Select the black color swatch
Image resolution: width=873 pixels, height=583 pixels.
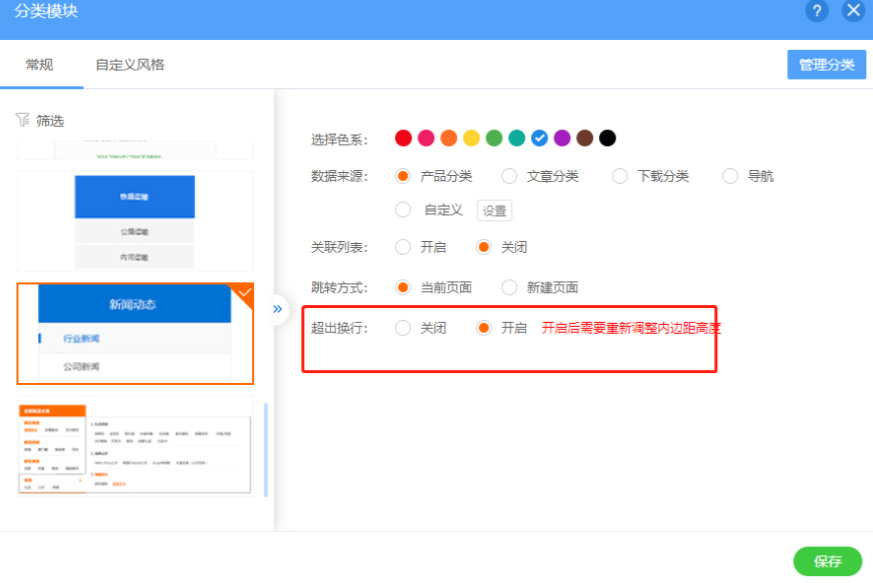click(607, 138)
